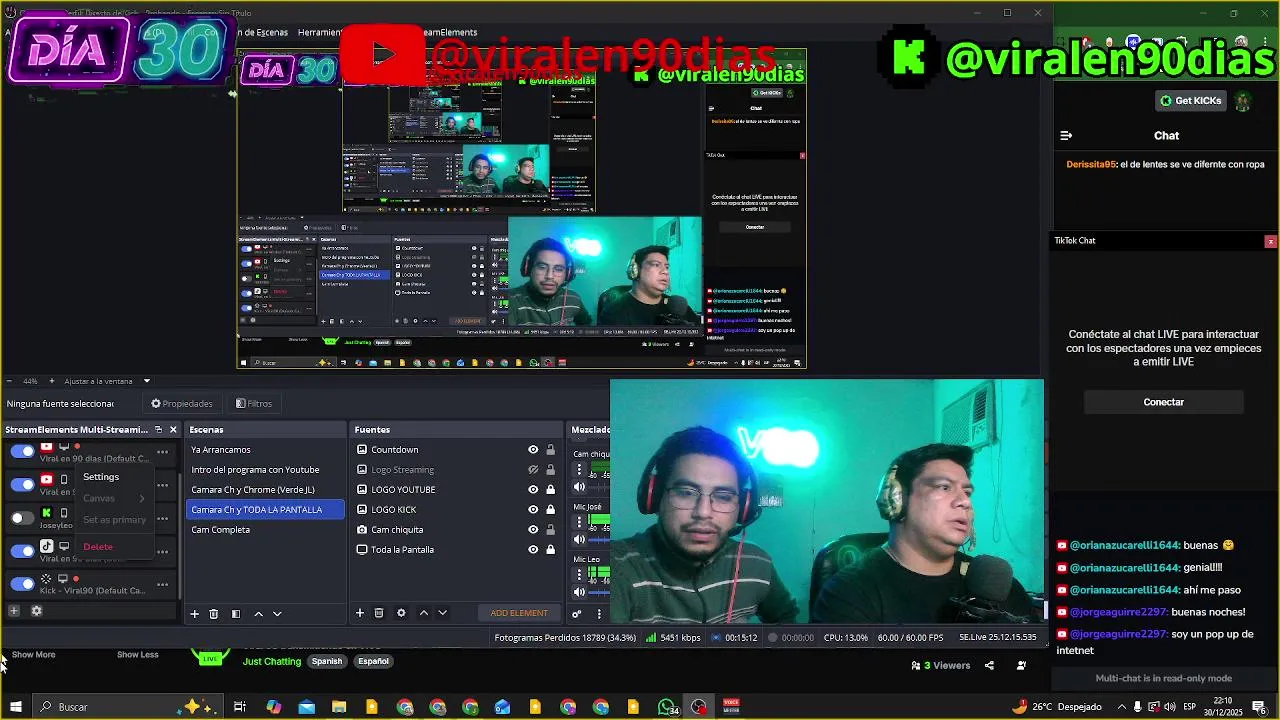Open WhatsApp from the Windows taskbar
The height and width of the screenshot is (720, 1280).
[x=666, y=707]
